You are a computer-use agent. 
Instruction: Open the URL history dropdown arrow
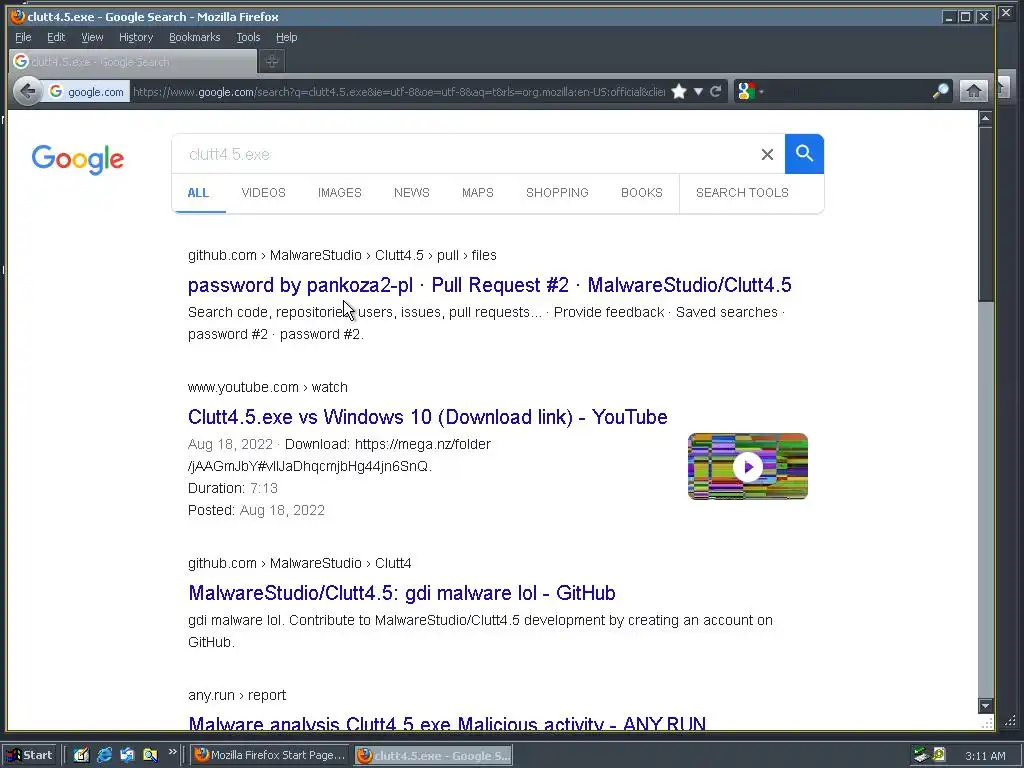pyautogui.click(x=698, y=91)
